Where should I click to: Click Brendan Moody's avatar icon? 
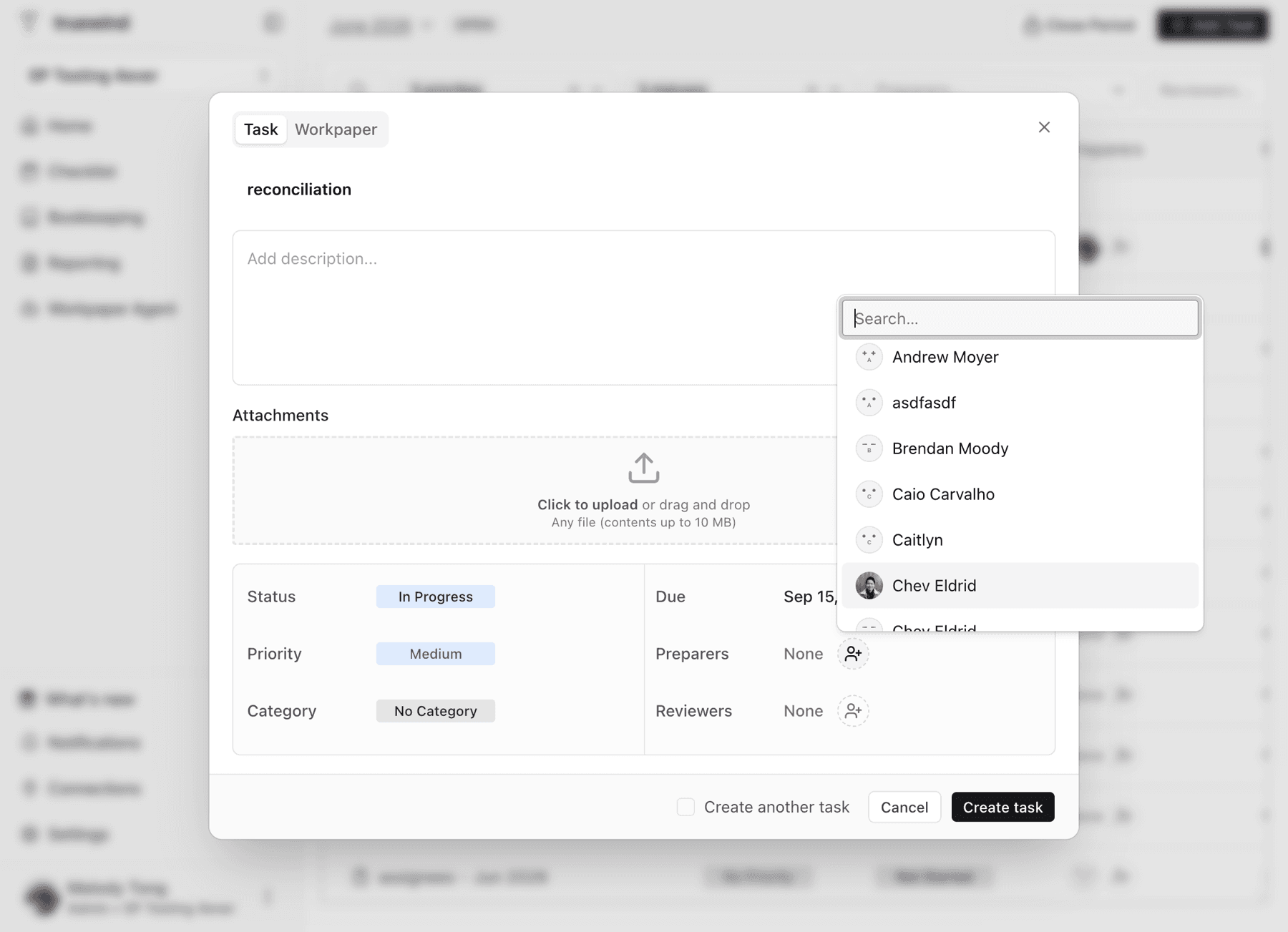click(869, 448)
